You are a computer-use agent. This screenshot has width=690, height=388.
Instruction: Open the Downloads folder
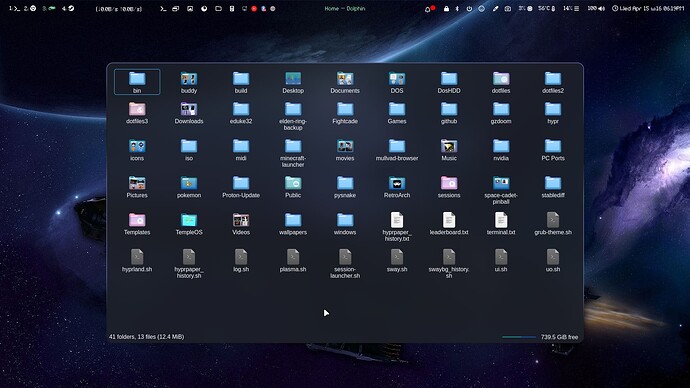coord(189,113)
